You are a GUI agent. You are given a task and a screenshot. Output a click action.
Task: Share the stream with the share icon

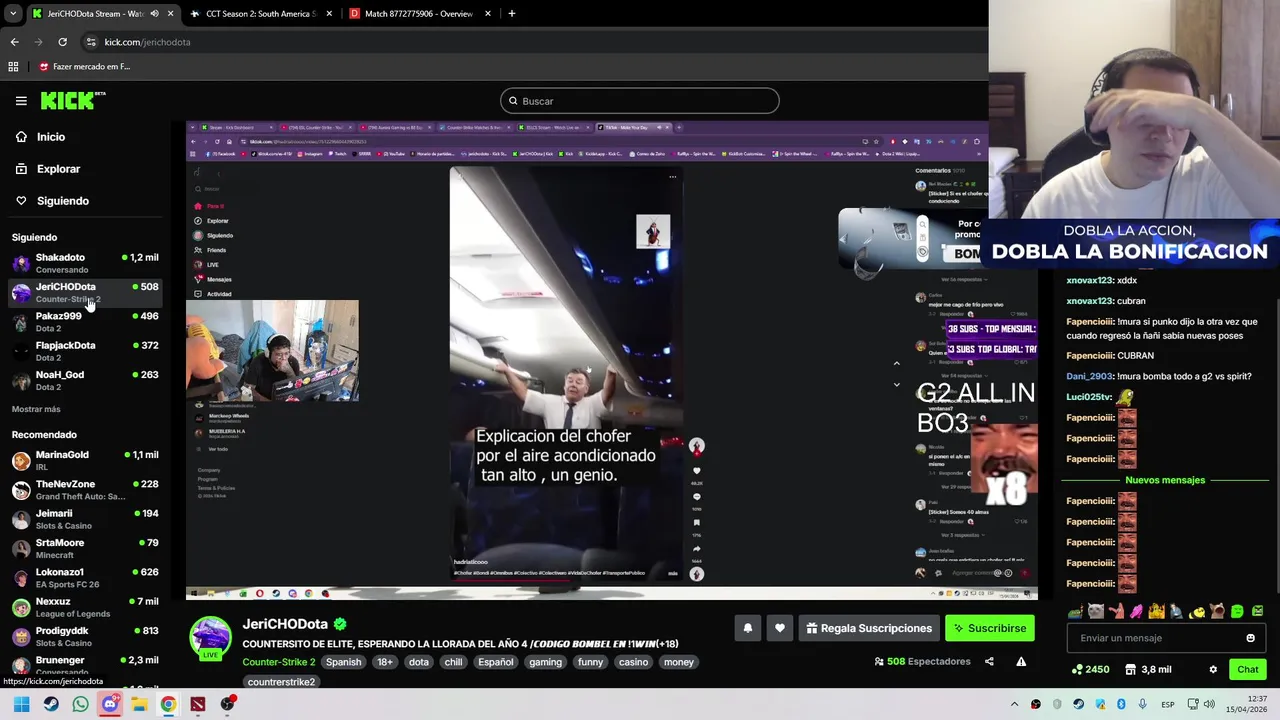click(989, 661)
